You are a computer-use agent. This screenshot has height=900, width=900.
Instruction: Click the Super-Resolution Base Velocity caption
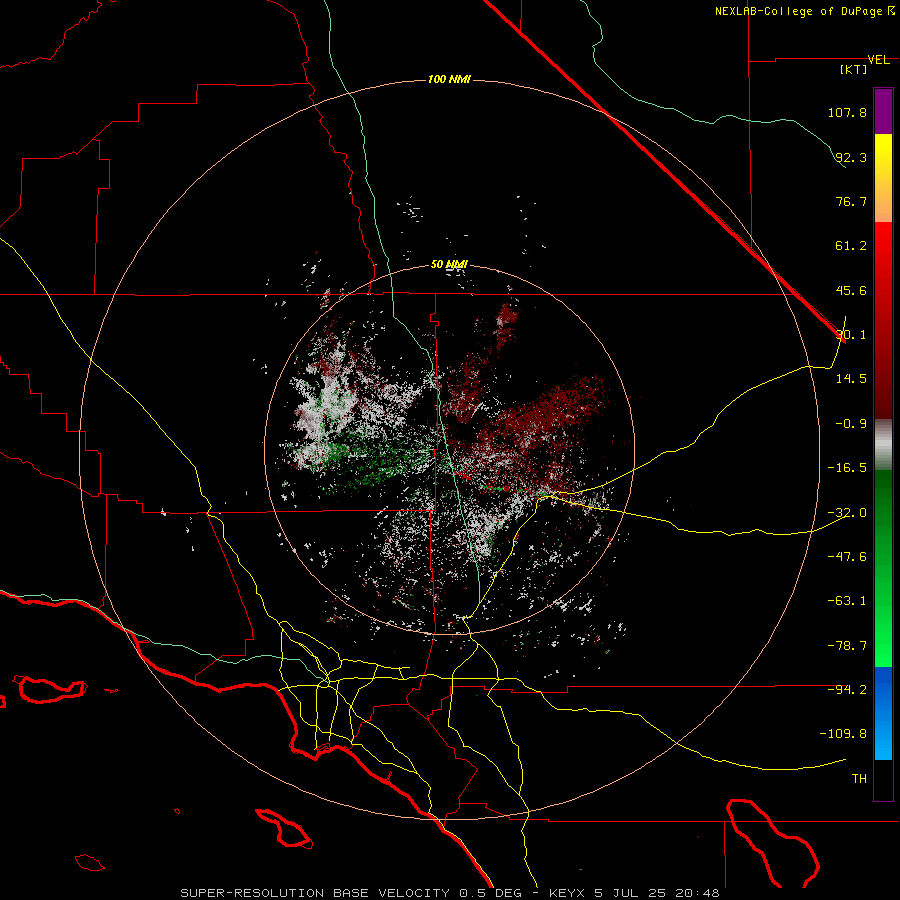449,893
